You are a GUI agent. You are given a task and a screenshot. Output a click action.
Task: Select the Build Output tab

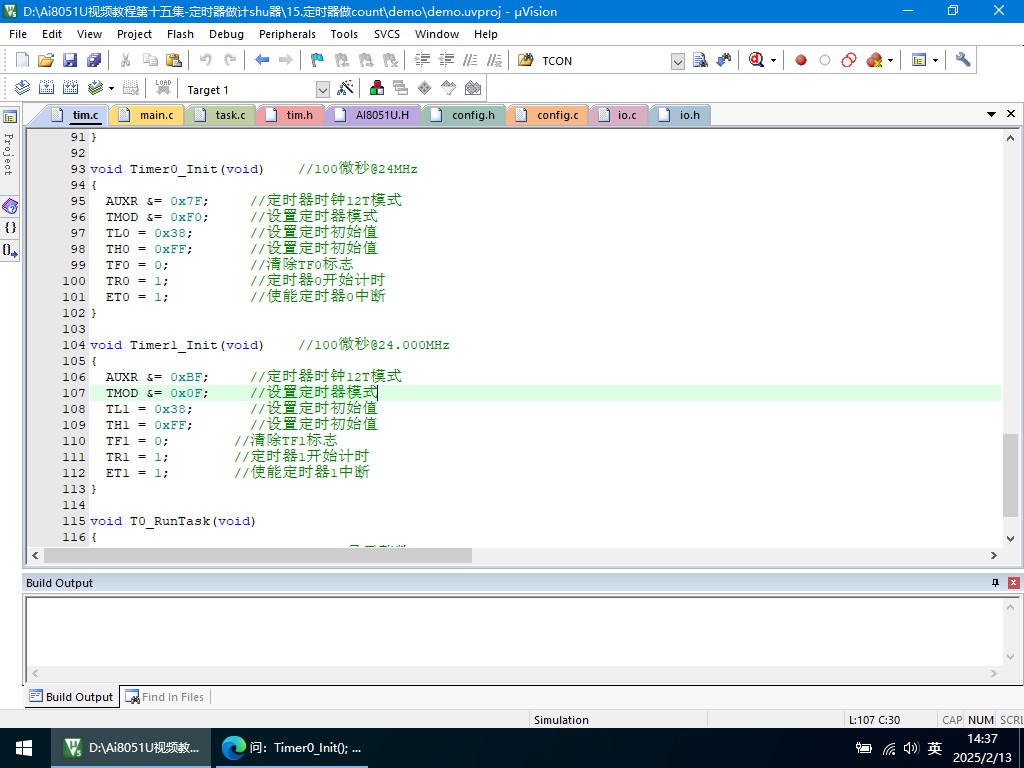click(x=71, y=697)
